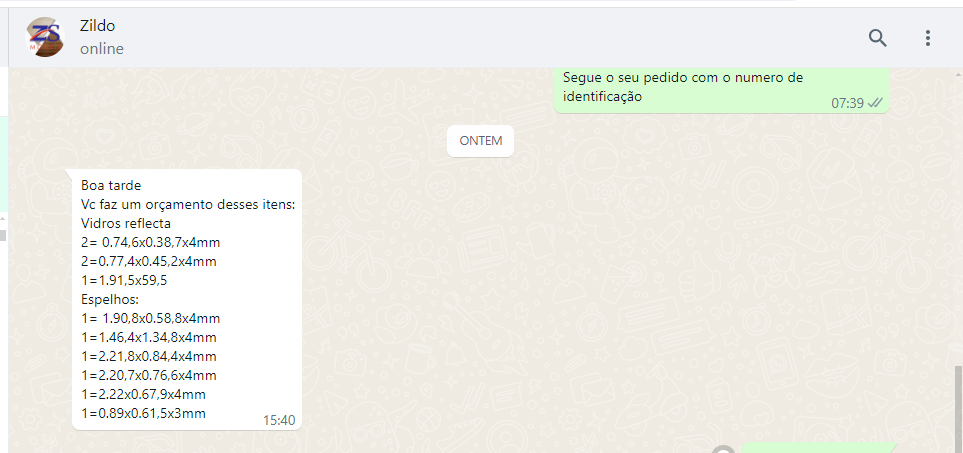
Task: Click the double check read receipt icon
Action: click(x=875, y=103)
